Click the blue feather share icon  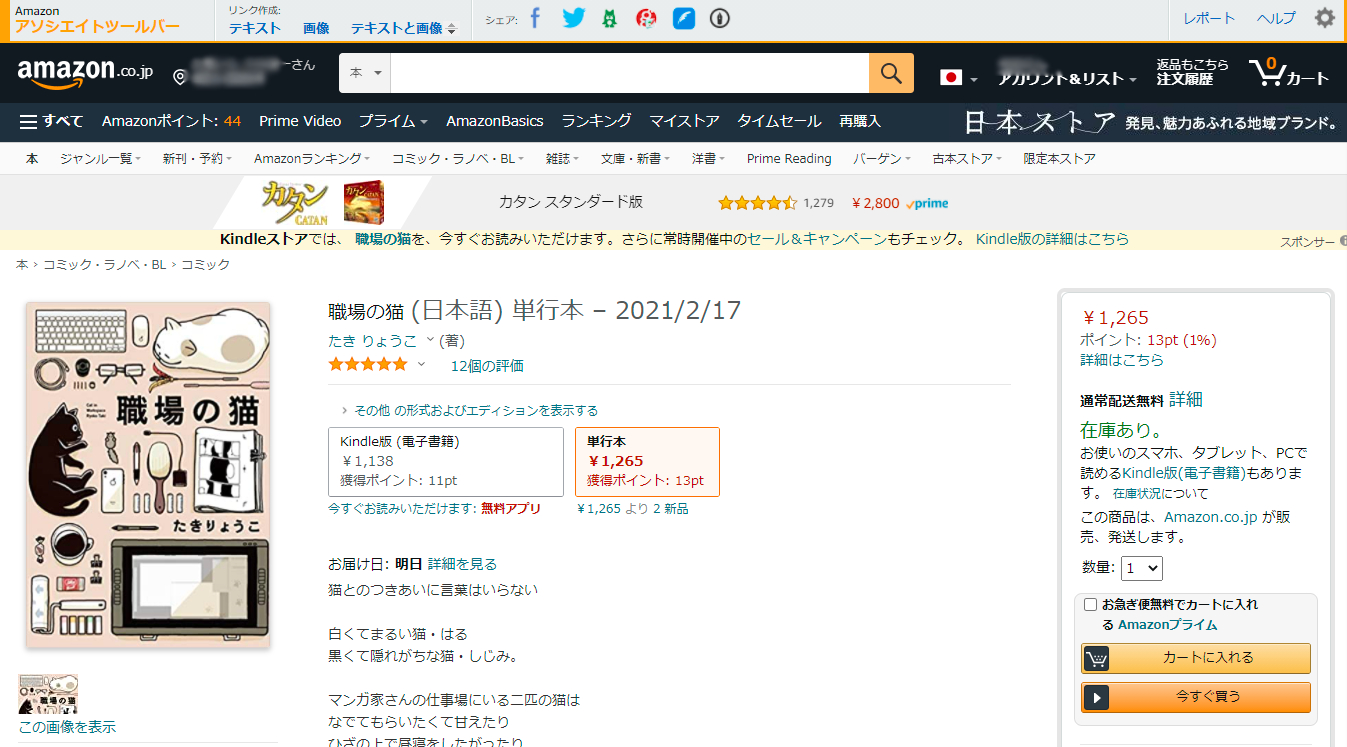[684, 18]
